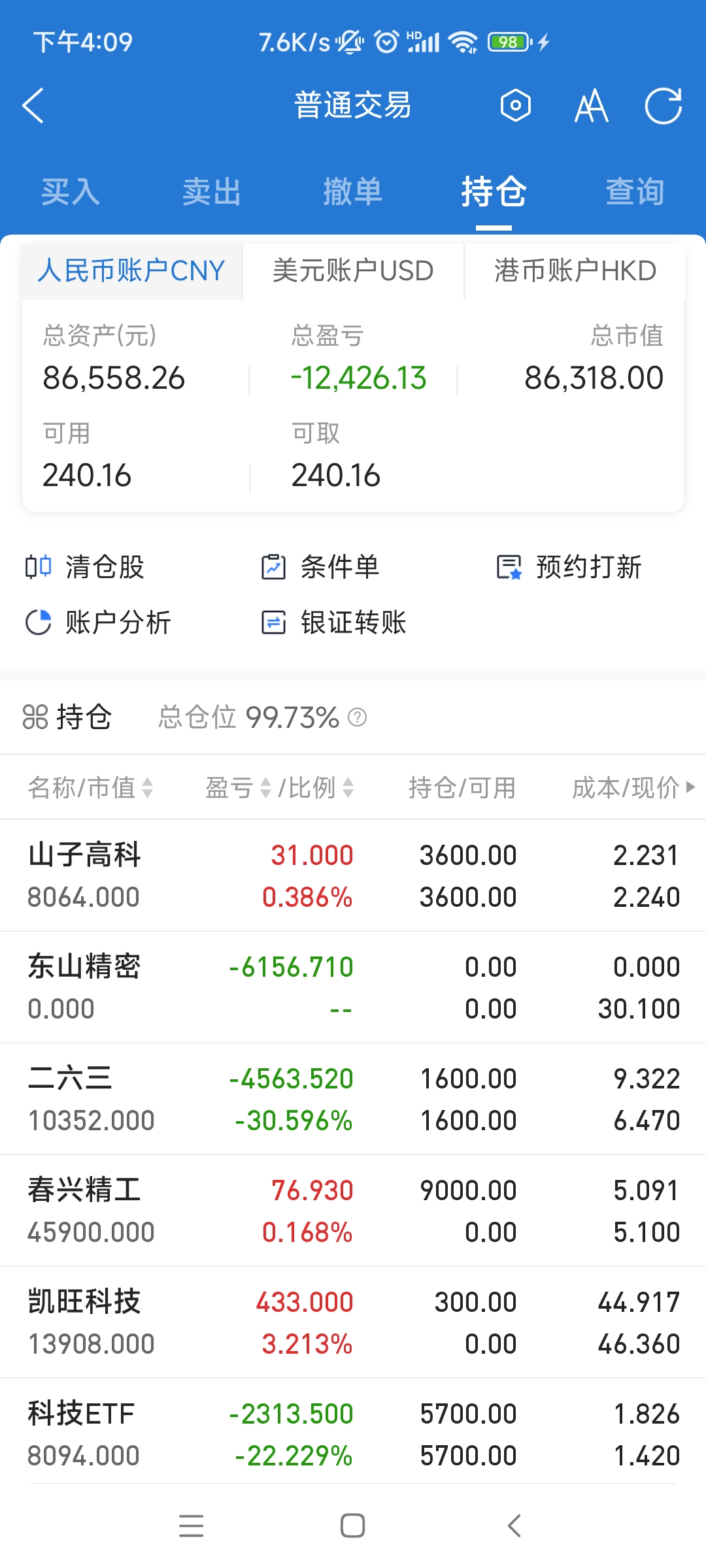Select the 人民币账户CNY account
706x1568 pixels.
pyautogui.click(x=131, y=271)
